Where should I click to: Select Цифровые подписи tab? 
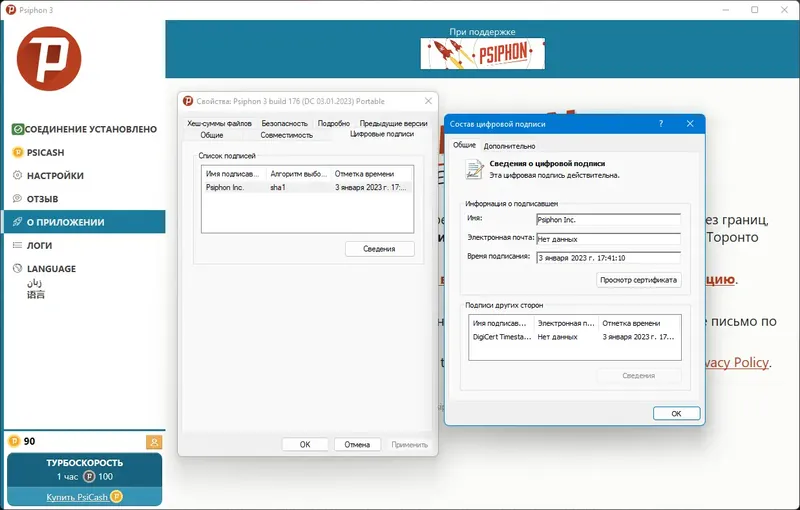382,134
